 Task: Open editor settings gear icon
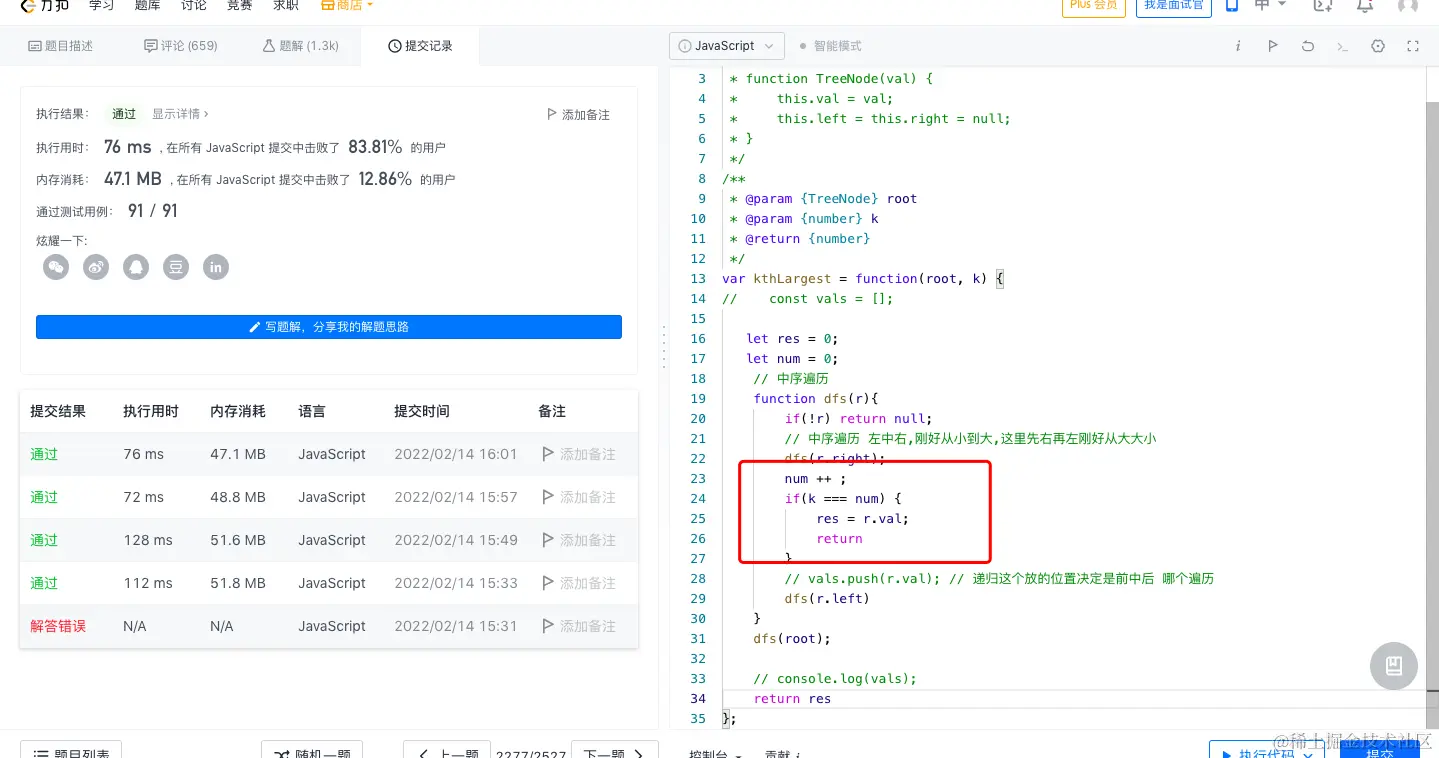click(x=1378, y=46)
